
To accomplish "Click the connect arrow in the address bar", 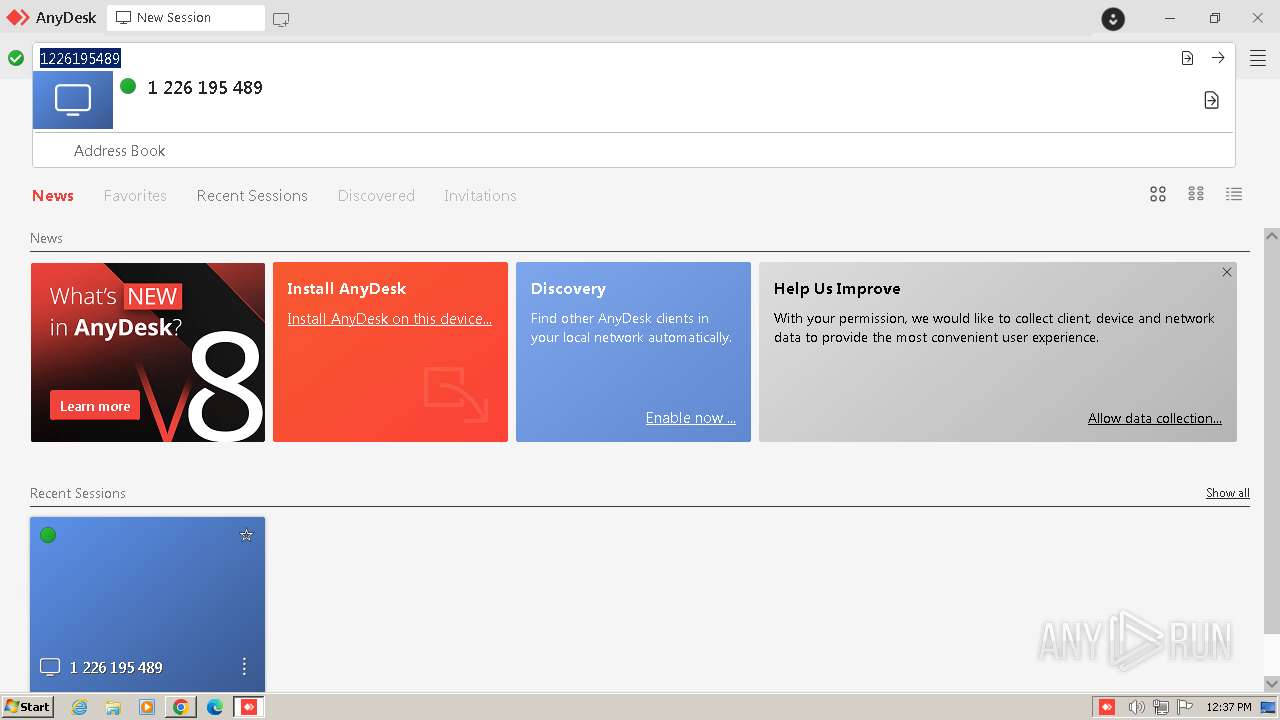I will 1218,58.
